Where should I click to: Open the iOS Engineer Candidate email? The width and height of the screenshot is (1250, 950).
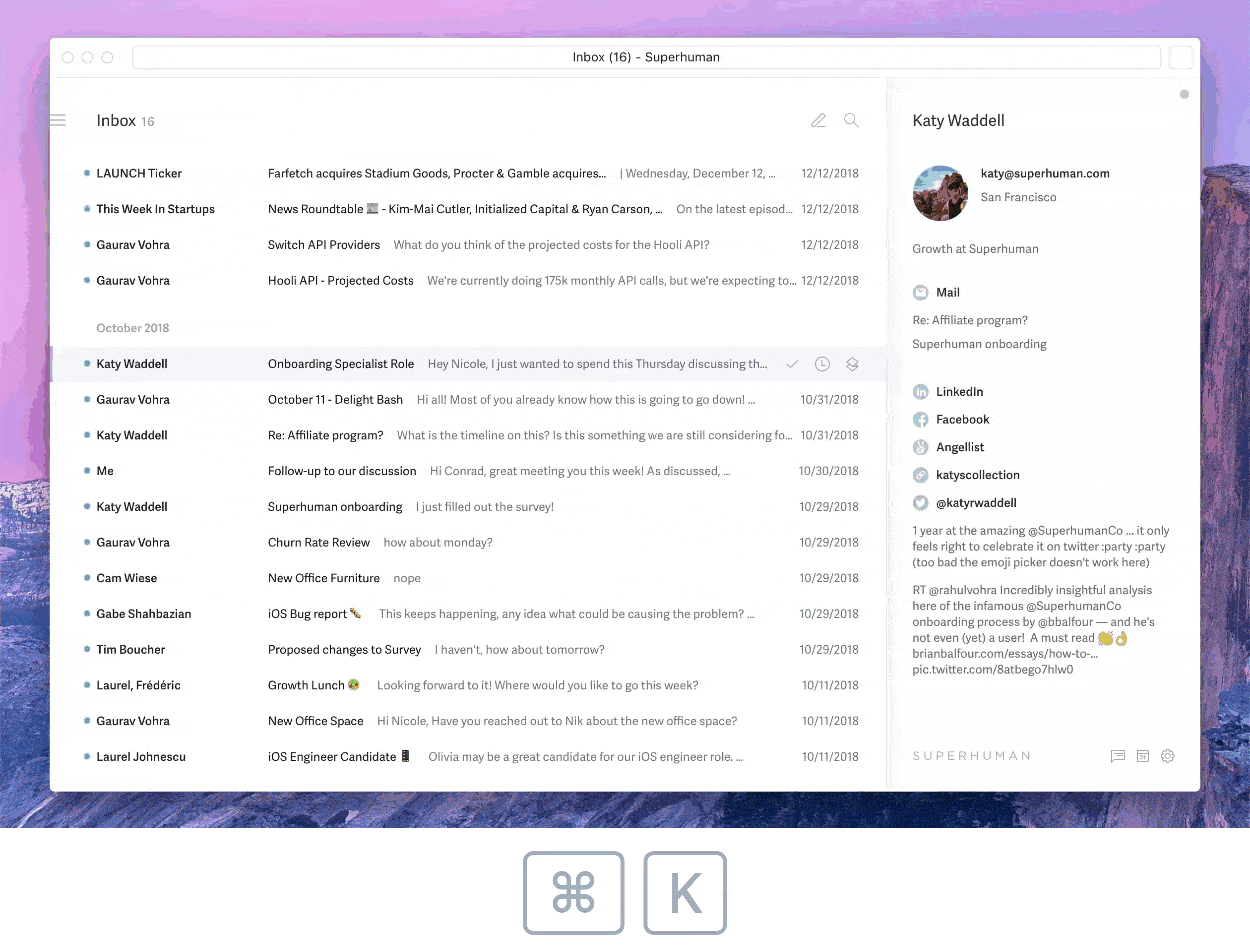tap(468, 757)
